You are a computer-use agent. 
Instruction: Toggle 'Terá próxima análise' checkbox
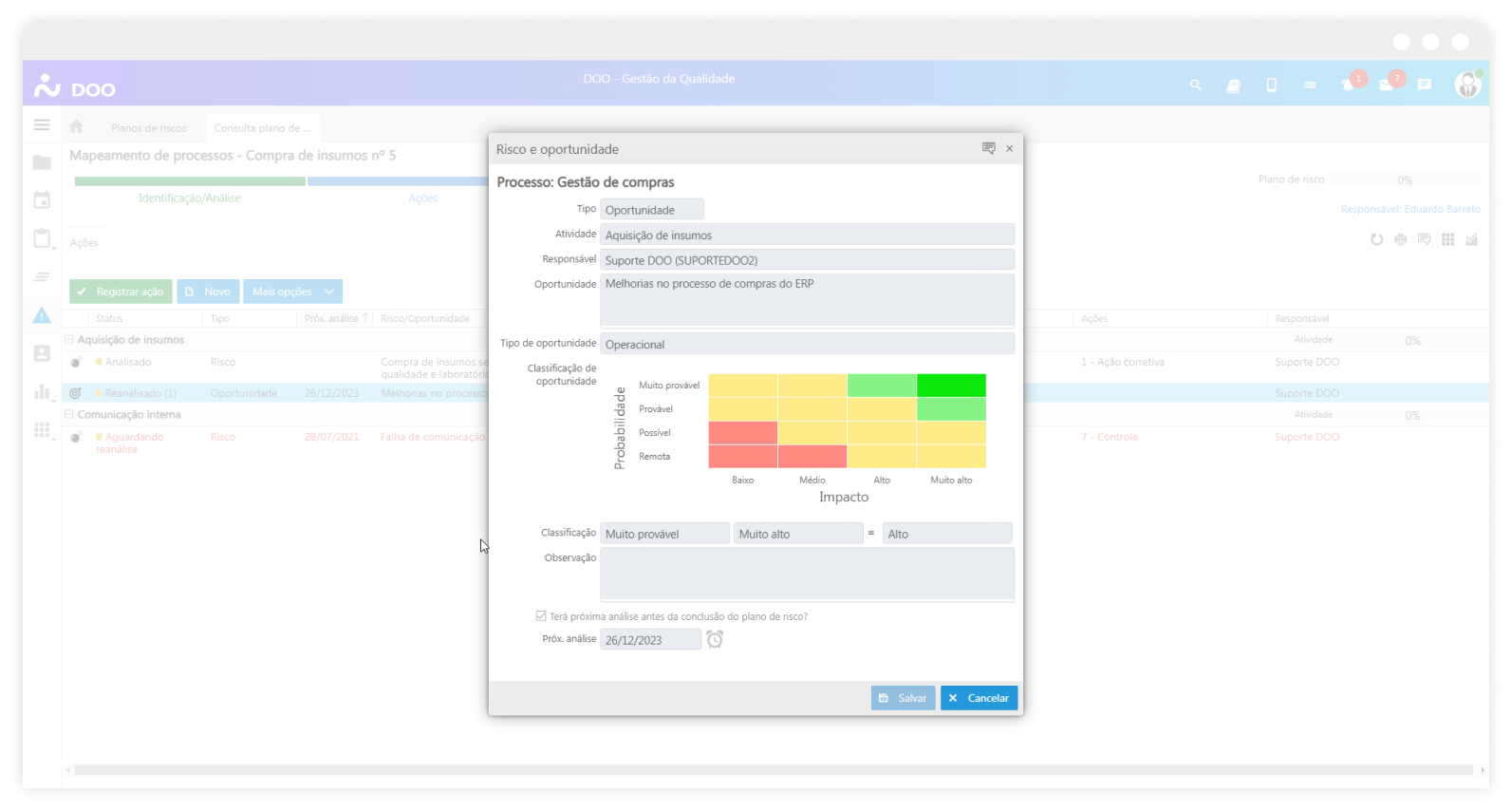click(x=541, y=615)
